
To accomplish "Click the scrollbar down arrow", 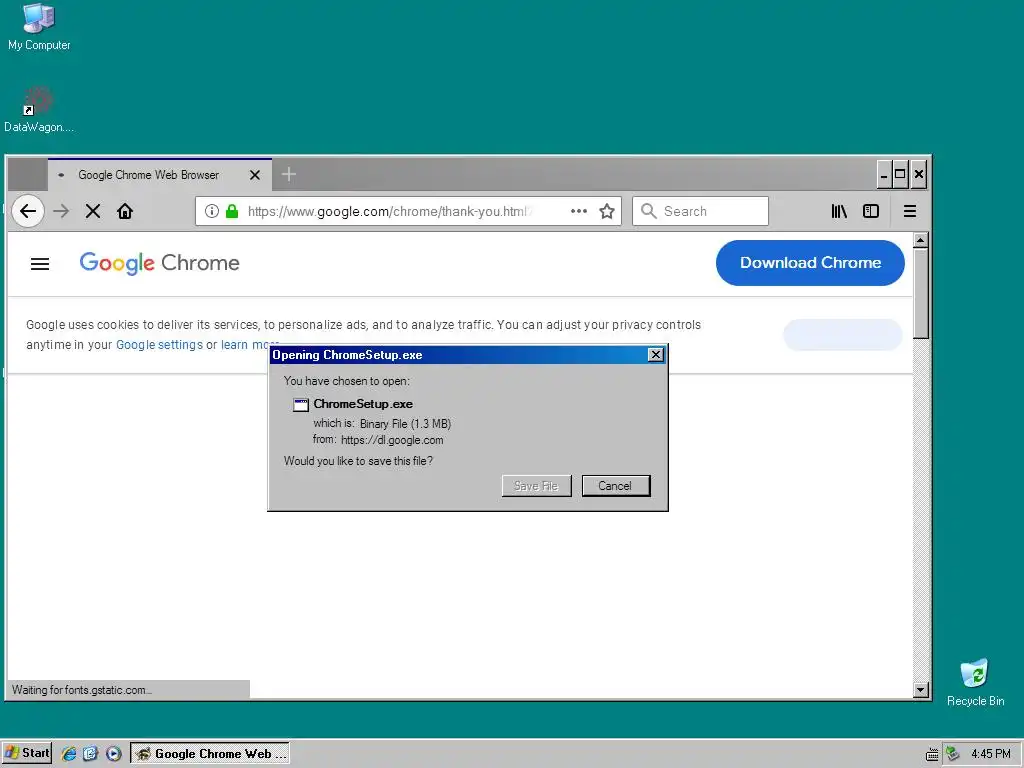I will [x=920, y=690].
